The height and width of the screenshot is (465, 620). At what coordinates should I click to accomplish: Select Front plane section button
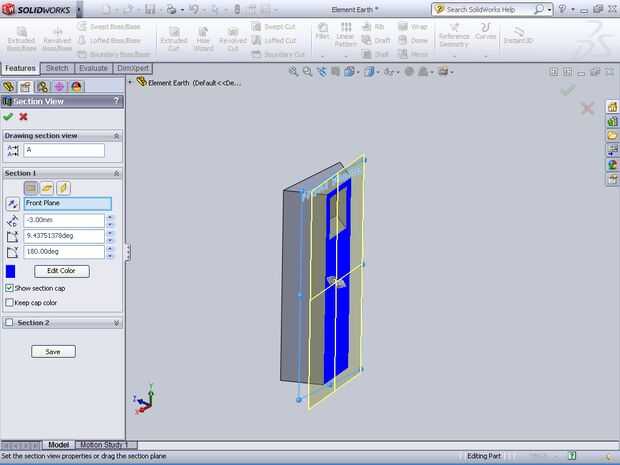pyautogui.click(x=31, y=188)
